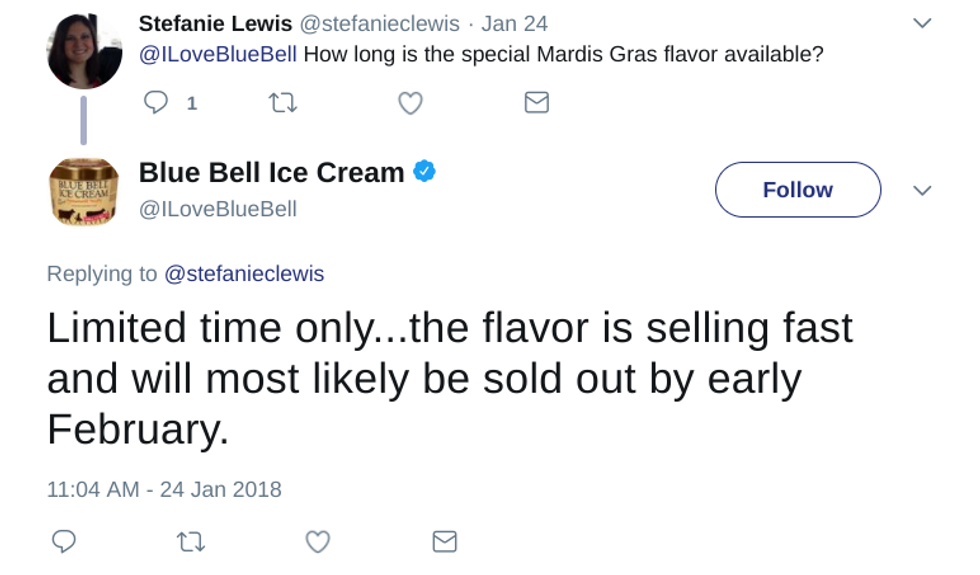Expand the chevron menu beside Follow button
The height and width of the screenshot is (575, 980).
click(x=922, y=190)
